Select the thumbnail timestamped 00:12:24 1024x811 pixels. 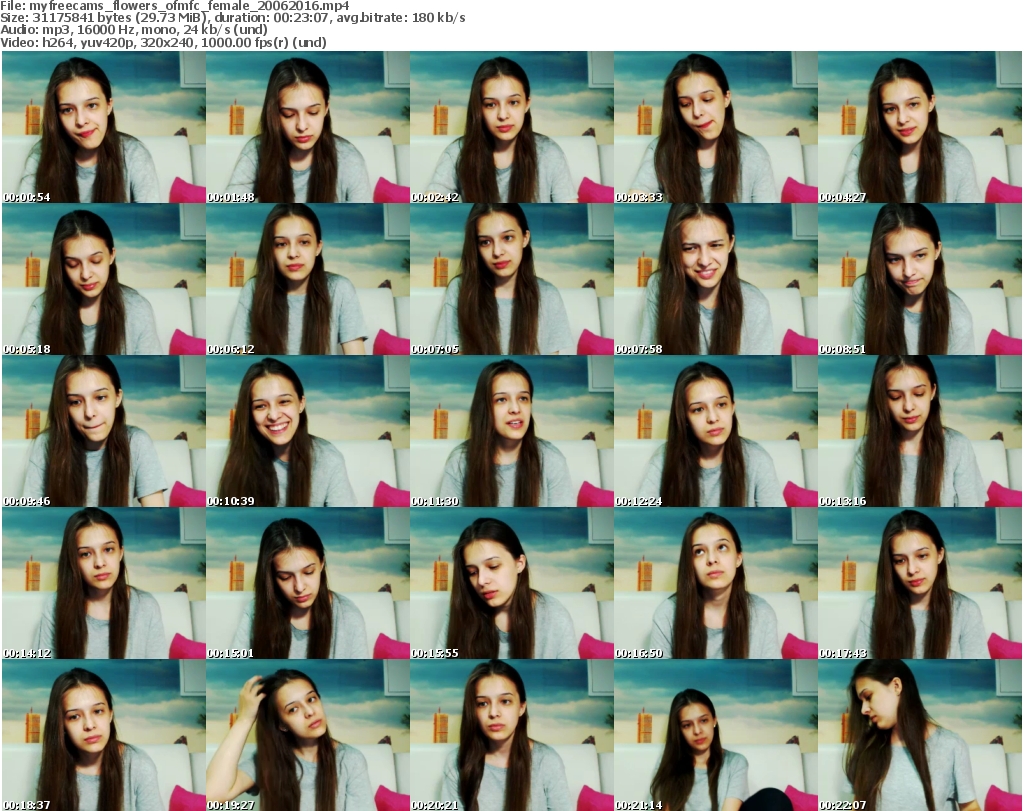coord(716,432)
